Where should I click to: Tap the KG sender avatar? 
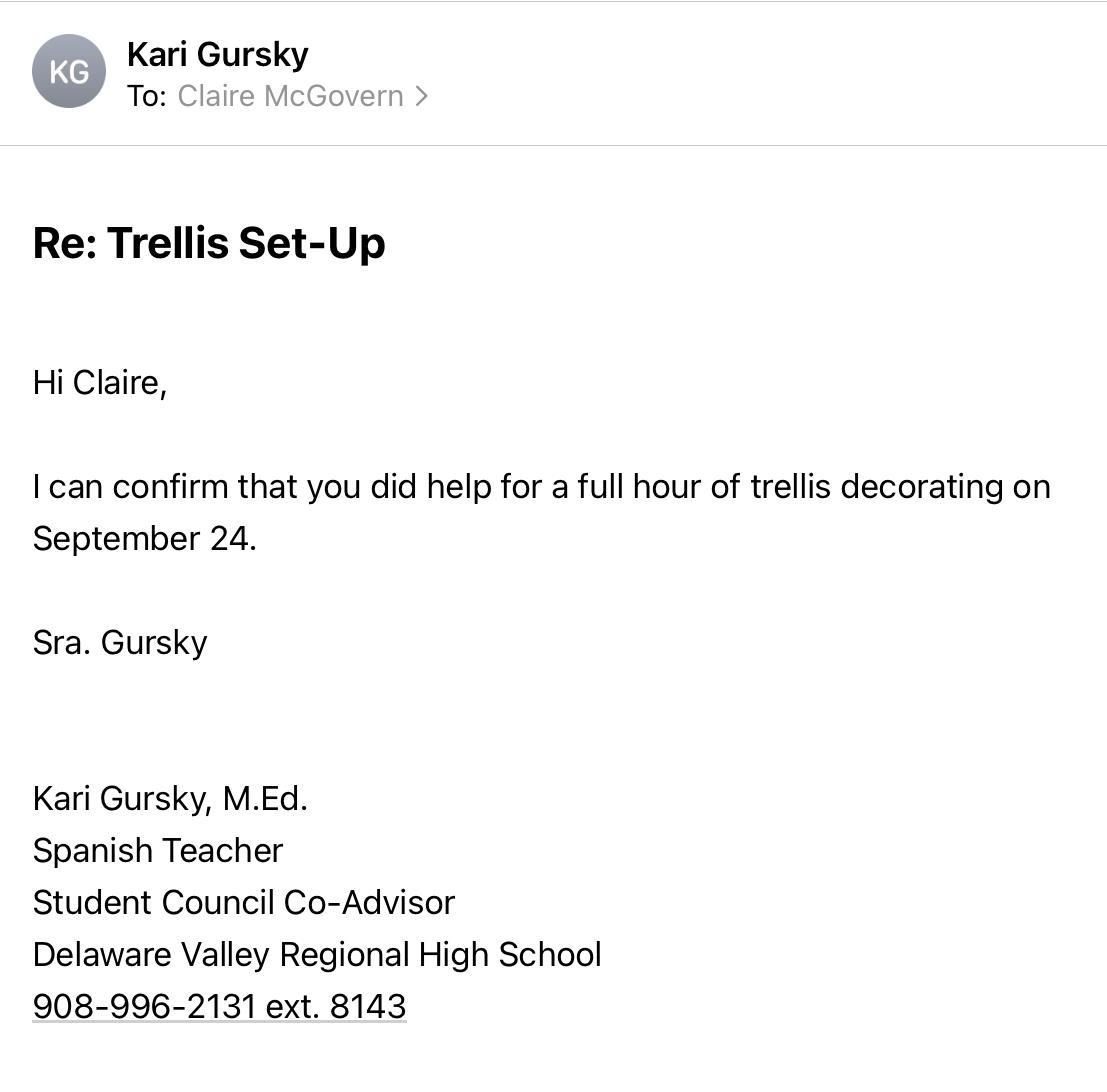point(68,72)
